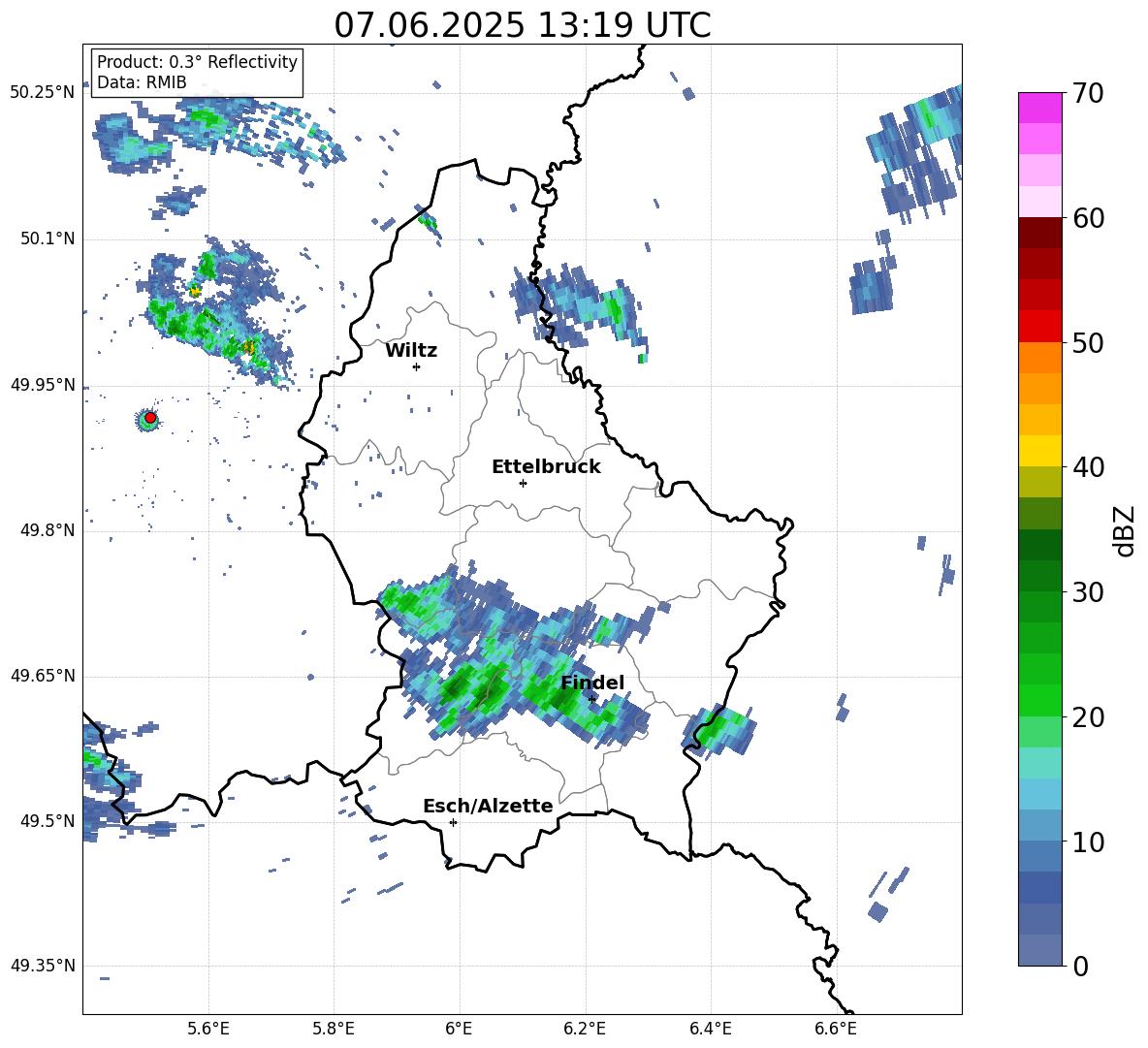Screen dimensions: 1148x1048
Task: Select the Wiltz city label
Action: [411, 351]
